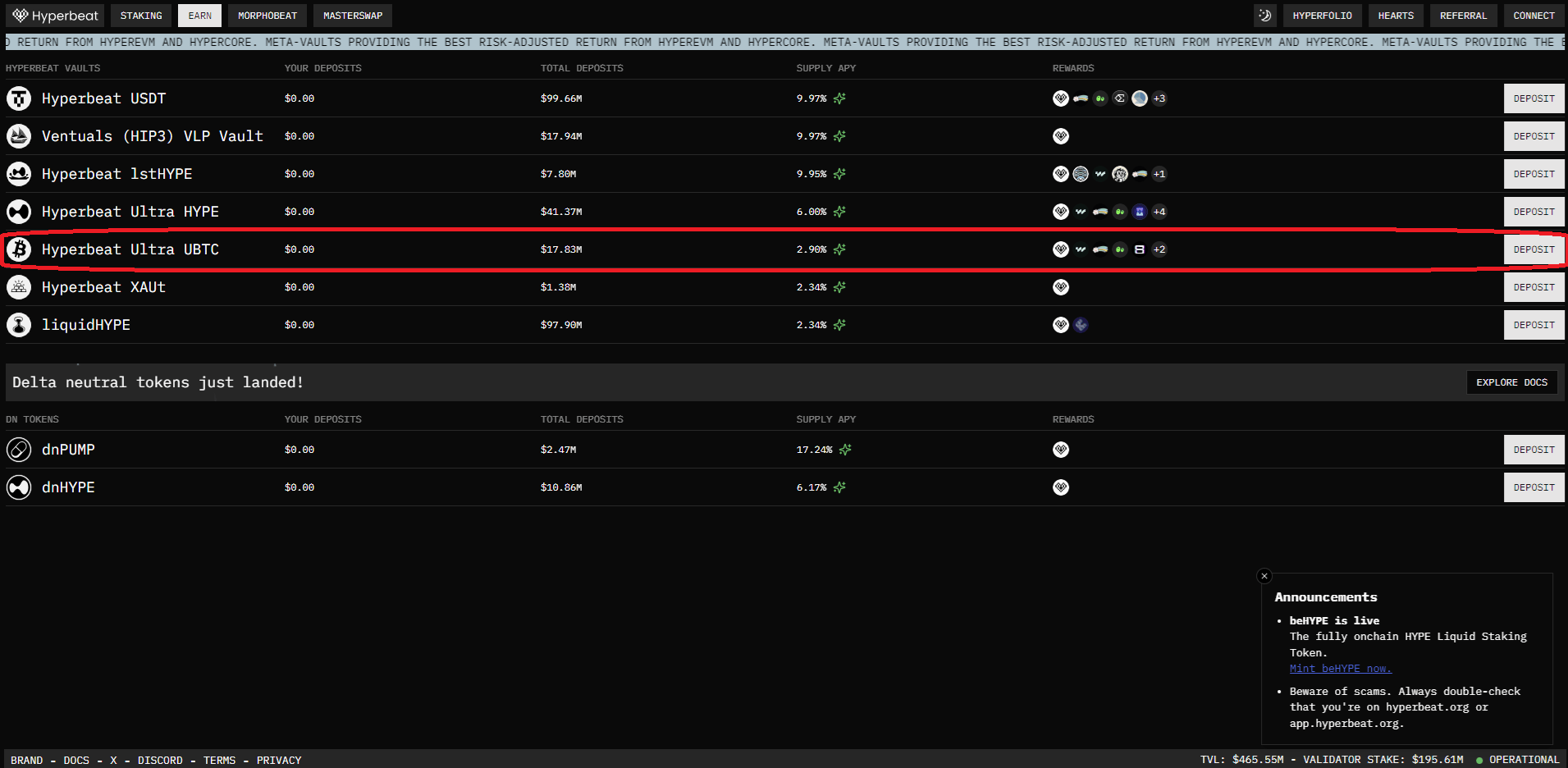Click liquidHYPE vault icon
Screen dimensions: 1568x768
click(19, 325)
